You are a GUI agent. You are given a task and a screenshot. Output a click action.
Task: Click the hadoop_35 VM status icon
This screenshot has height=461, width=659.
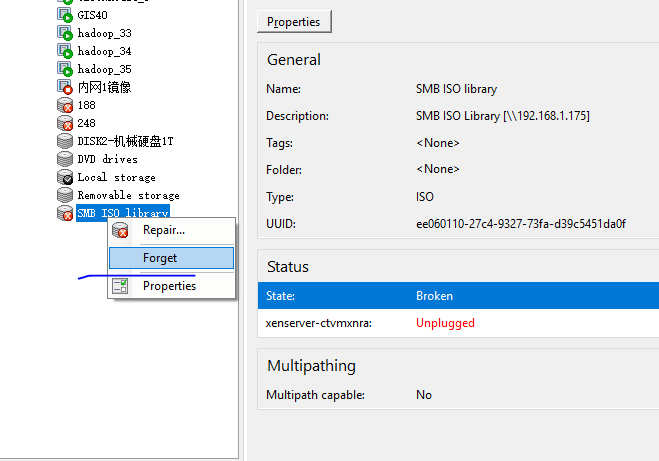pos(65,69)
